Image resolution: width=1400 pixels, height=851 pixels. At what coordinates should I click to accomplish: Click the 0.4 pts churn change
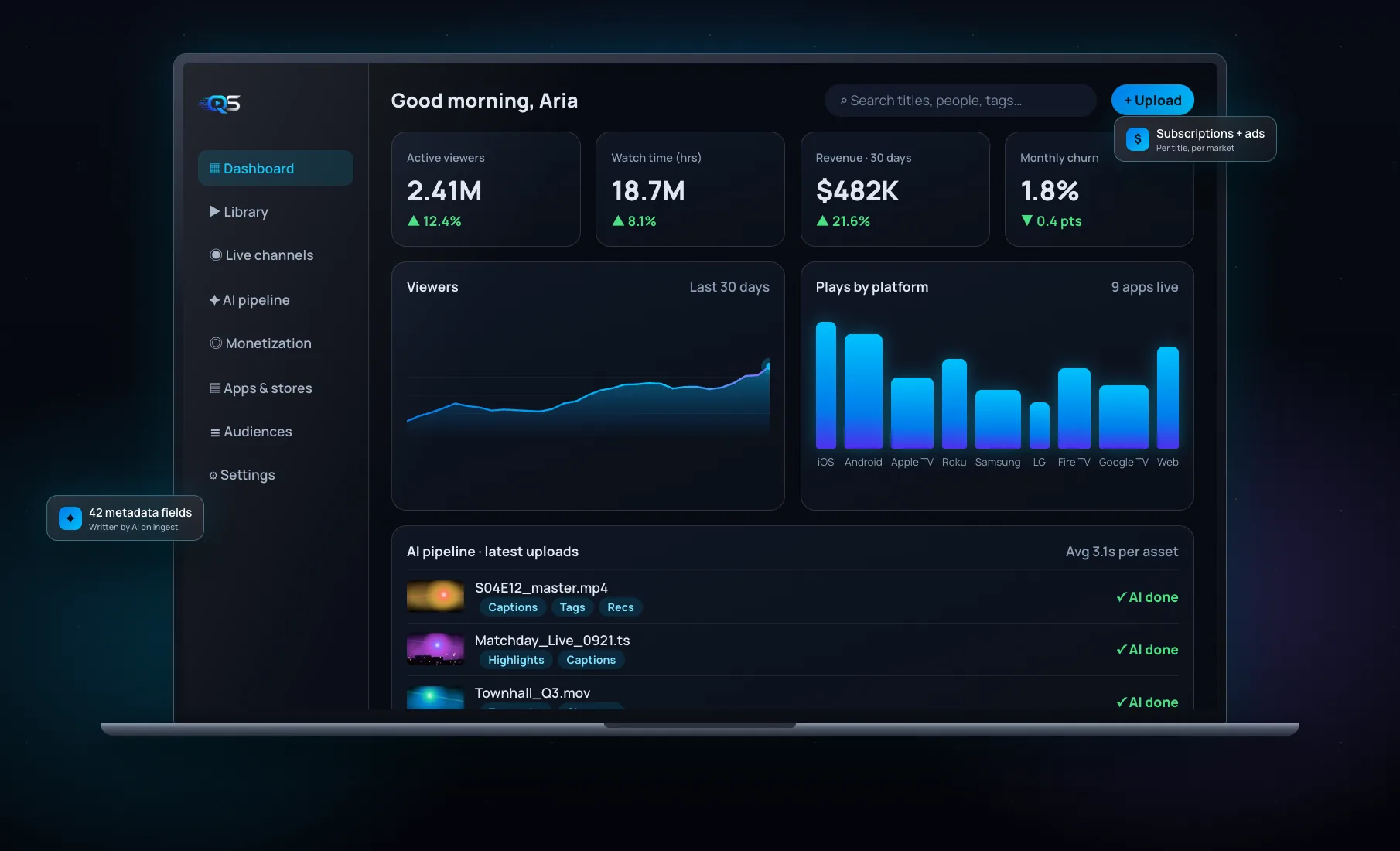click(x=1051, y=221)
